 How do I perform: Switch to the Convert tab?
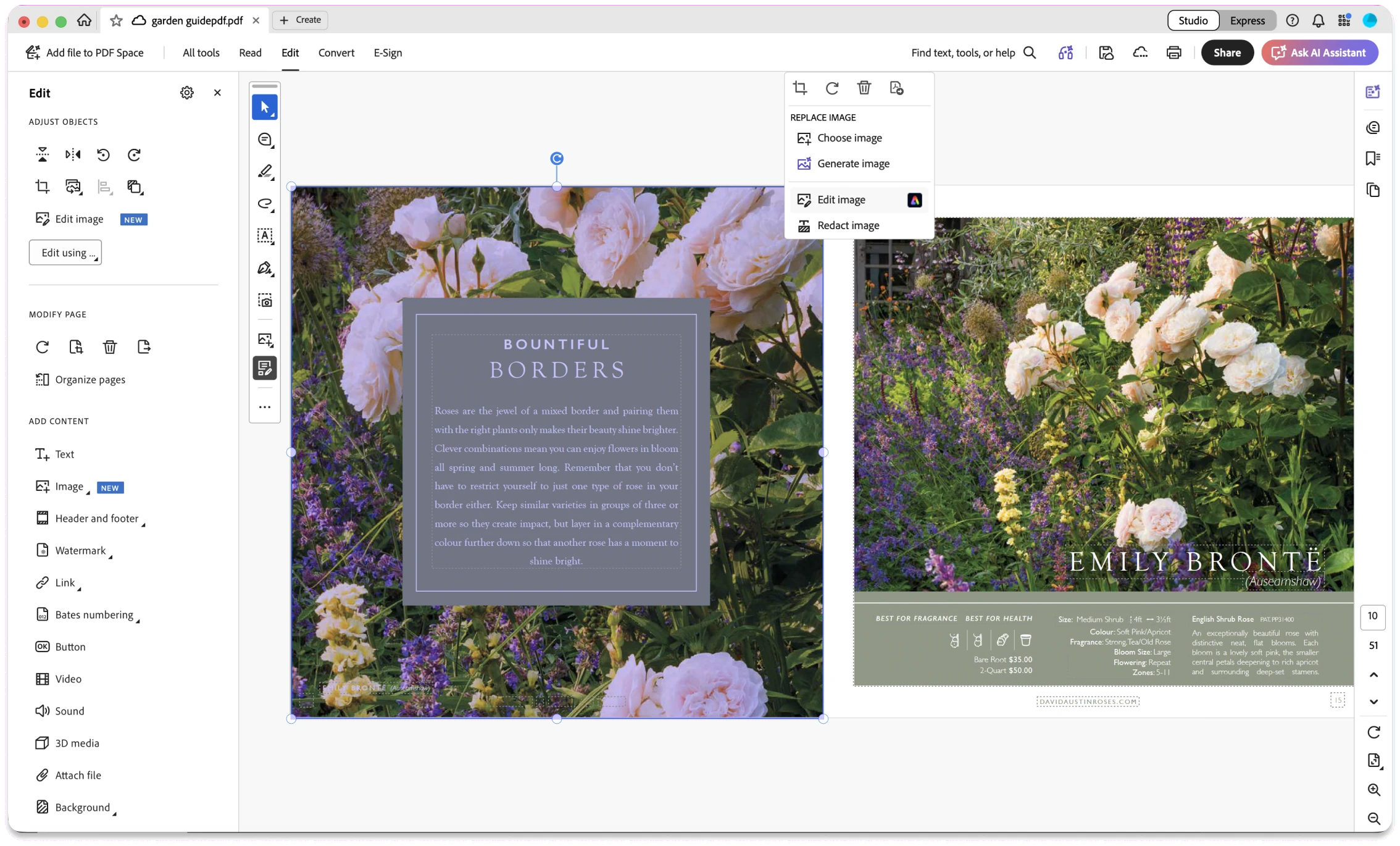(x=336, y=52)
